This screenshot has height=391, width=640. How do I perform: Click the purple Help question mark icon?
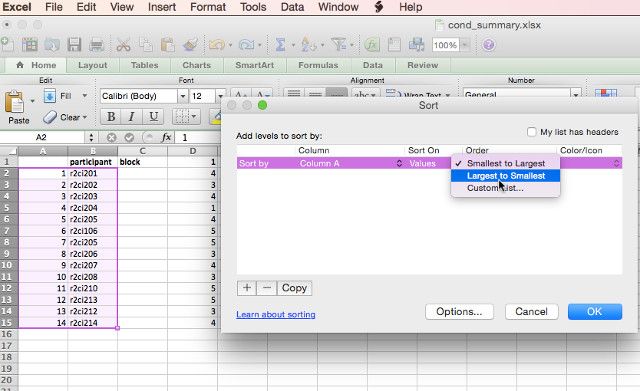click(x=489, y=44)
